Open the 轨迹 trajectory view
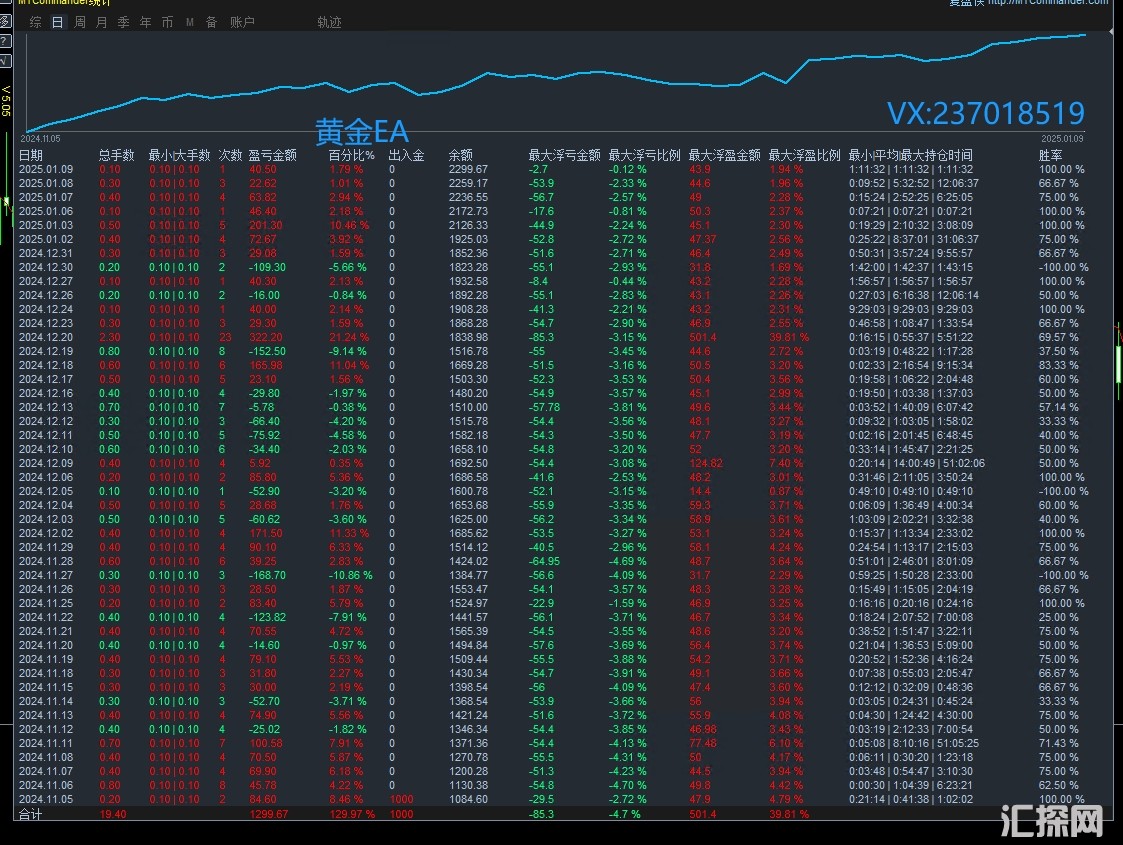1123x845 pixels. pos(329,22)
